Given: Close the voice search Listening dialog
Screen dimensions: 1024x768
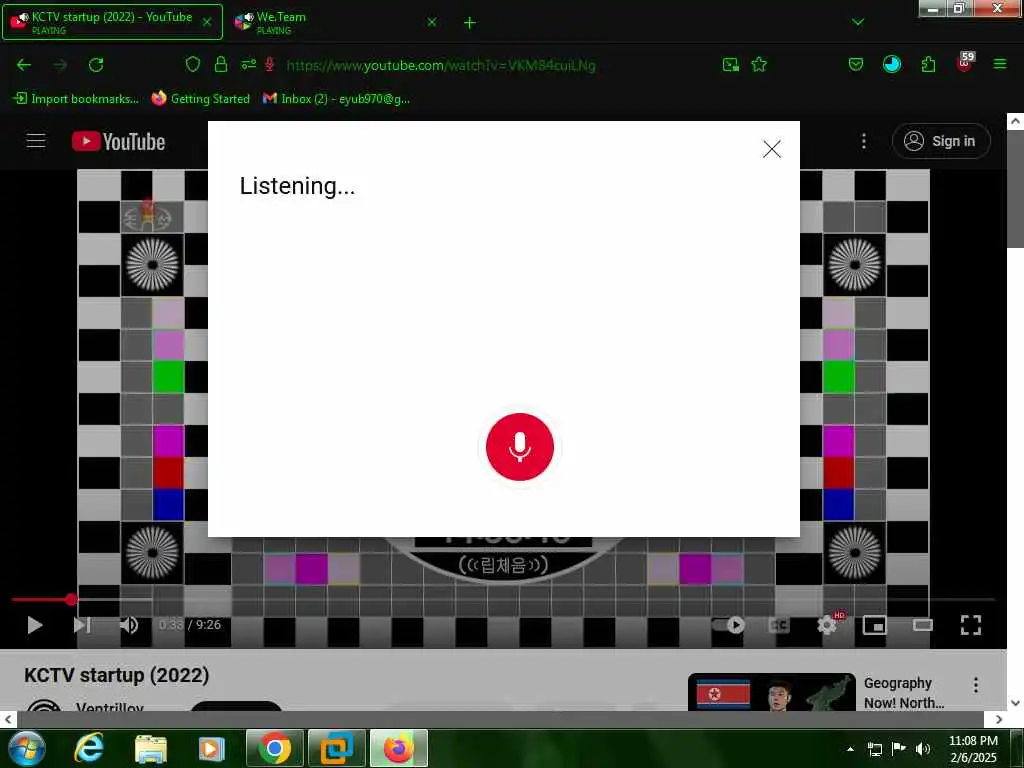Looking at the screenshot, I should pos(771,149).
